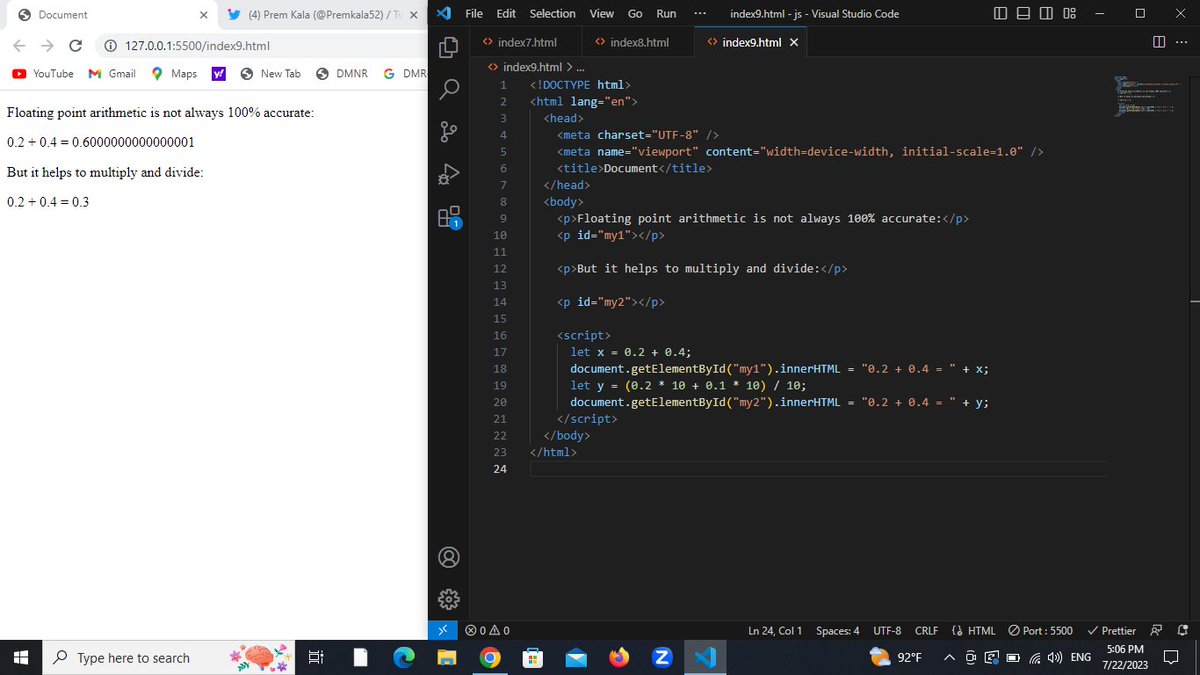The height and width of the screenshot is (675, 1200).
Task: Open the New Tab bookmark
Action: coord(270,74)
